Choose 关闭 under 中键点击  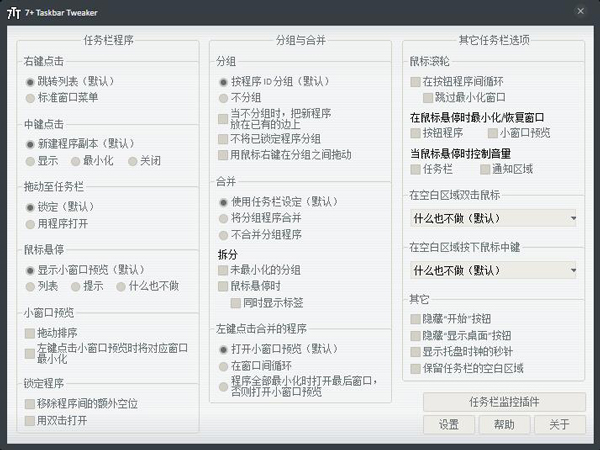(132, 161)
